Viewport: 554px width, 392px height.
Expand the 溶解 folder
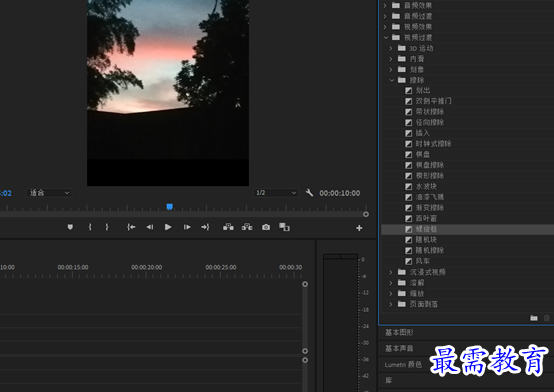391,283
